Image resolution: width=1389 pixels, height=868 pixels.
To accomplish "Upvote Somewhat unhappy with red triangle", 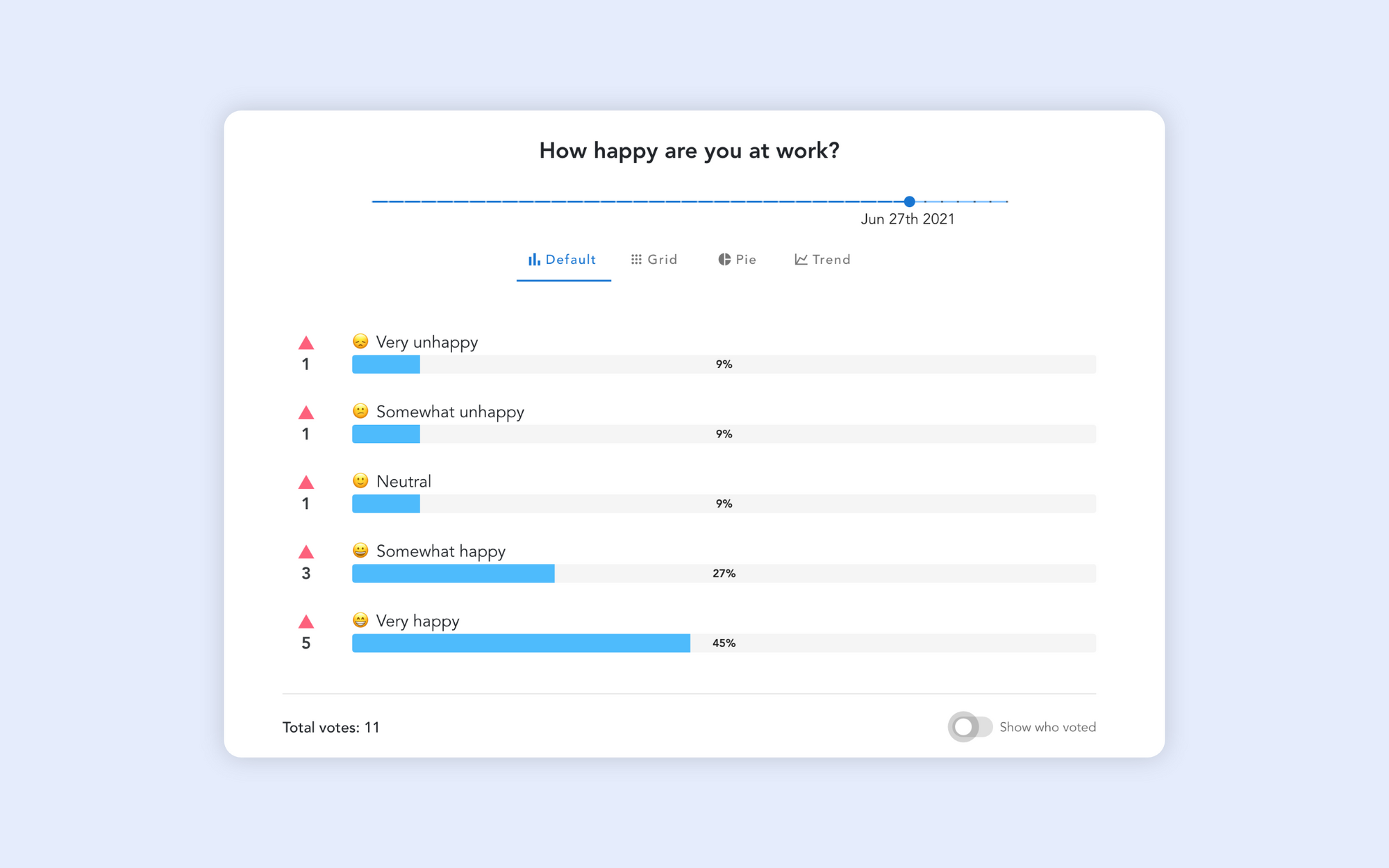I will click(x=306, y=412).
